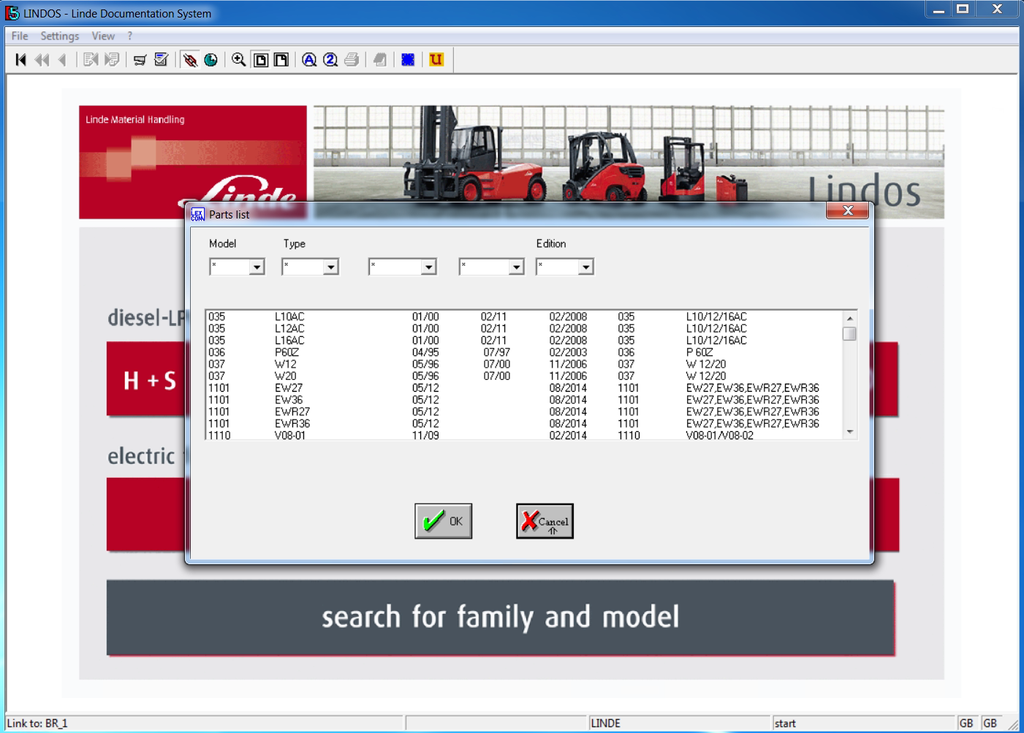Select the 037 W20 row
1024x733 pixels.
(524, 376)
